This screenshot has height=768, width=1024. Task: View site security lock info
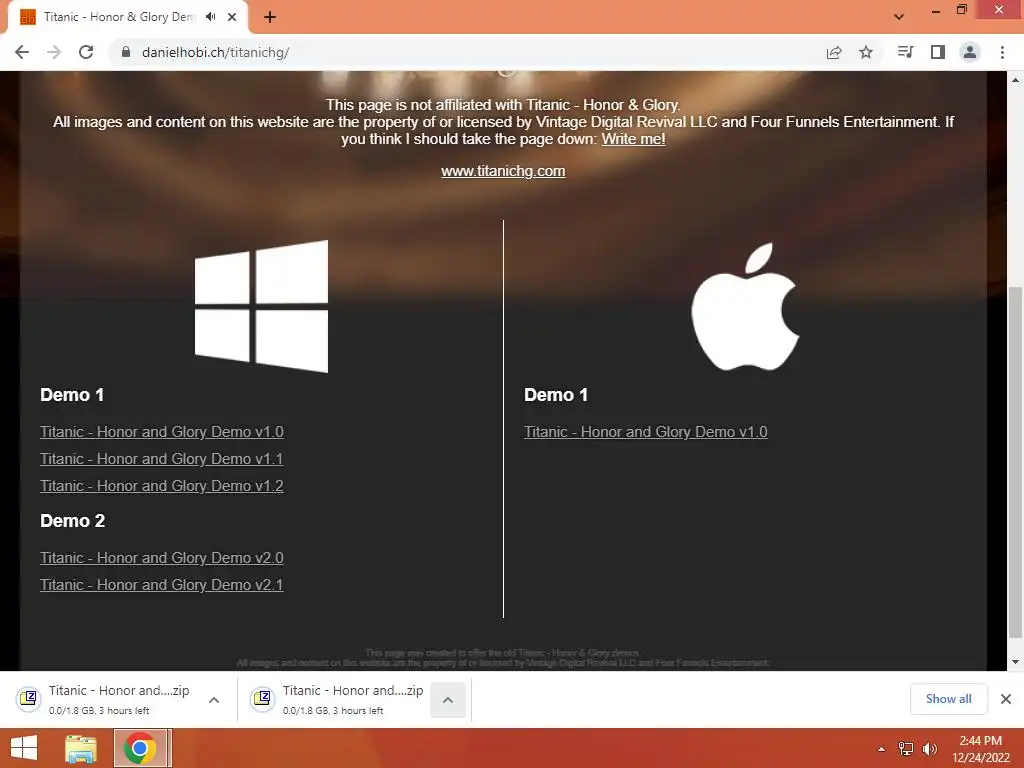click(x=126, y=52)
